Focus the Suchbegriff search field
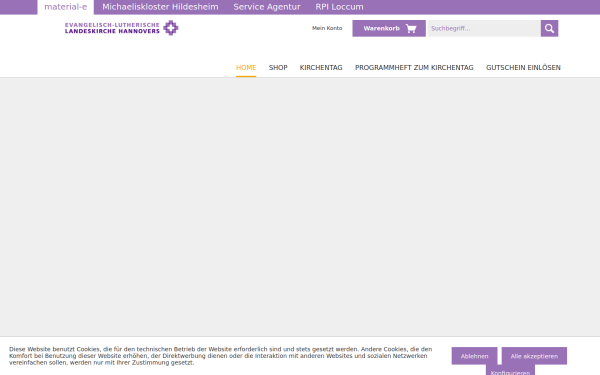Image resolution: width=600 pixels, height=375 pixels. (x=484, y=28)
